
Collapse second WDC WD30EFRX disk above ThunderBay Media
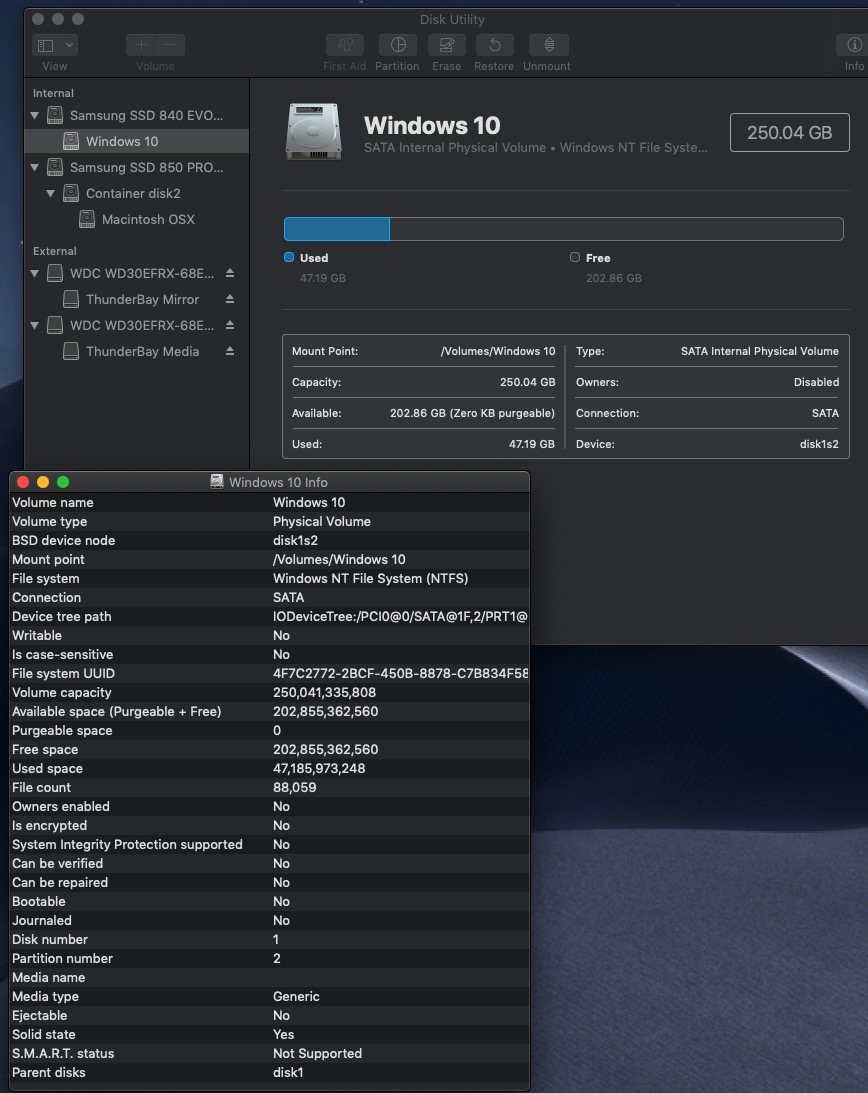pyautogui.click(x=34, y=326)
